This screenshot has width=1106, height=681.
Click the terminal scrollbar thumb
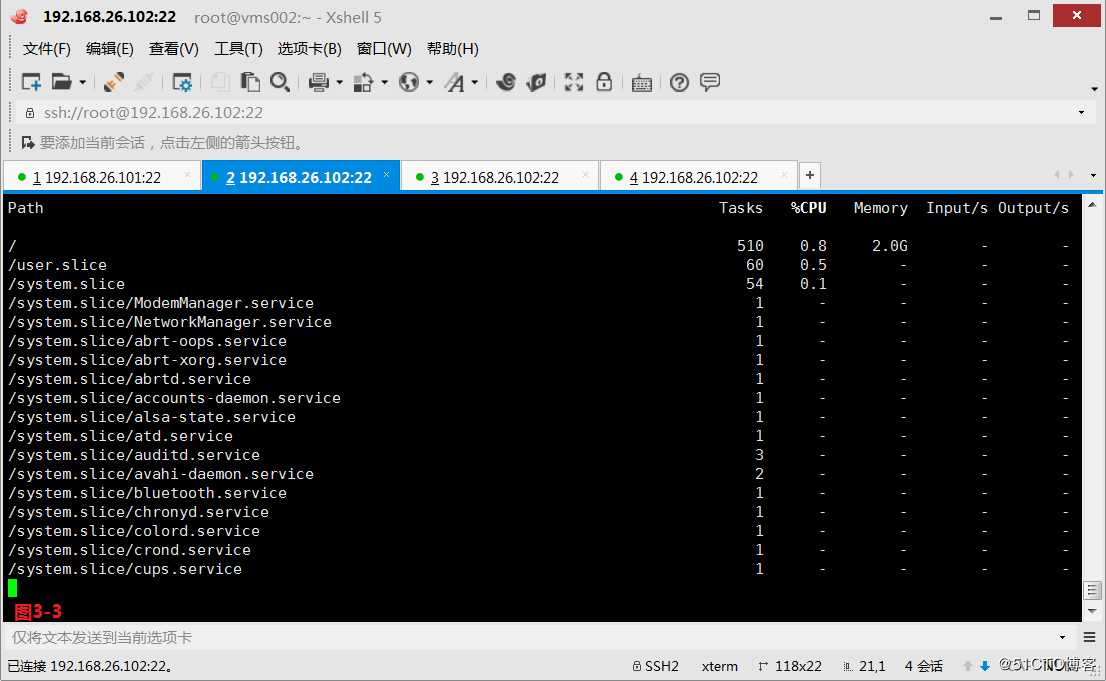pos(1092,590)
